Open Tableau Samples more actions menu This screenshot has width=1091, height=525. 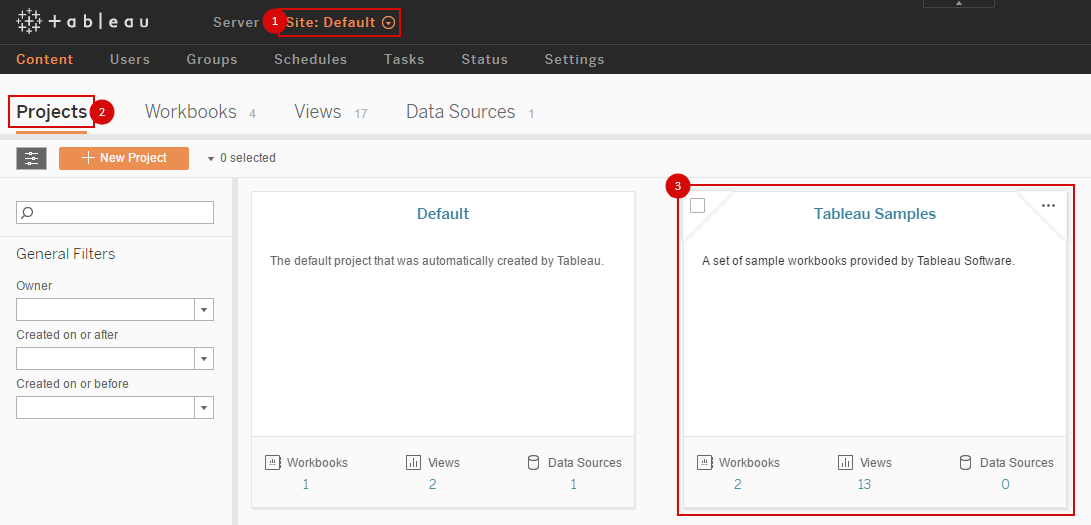(x=1049, y=205)
